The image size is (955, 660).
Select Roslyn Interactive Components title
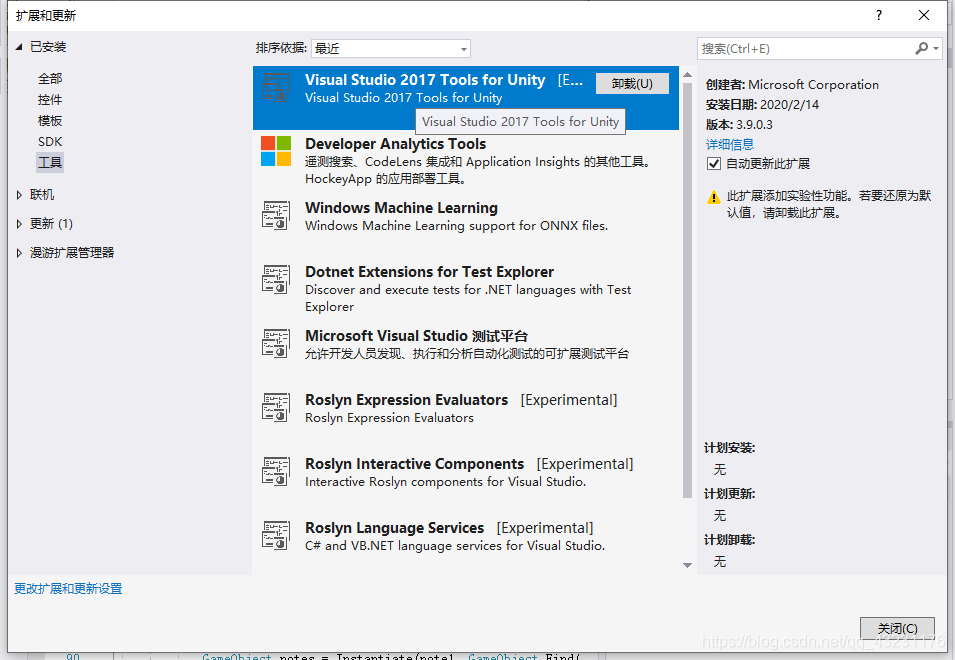point(414,463)
